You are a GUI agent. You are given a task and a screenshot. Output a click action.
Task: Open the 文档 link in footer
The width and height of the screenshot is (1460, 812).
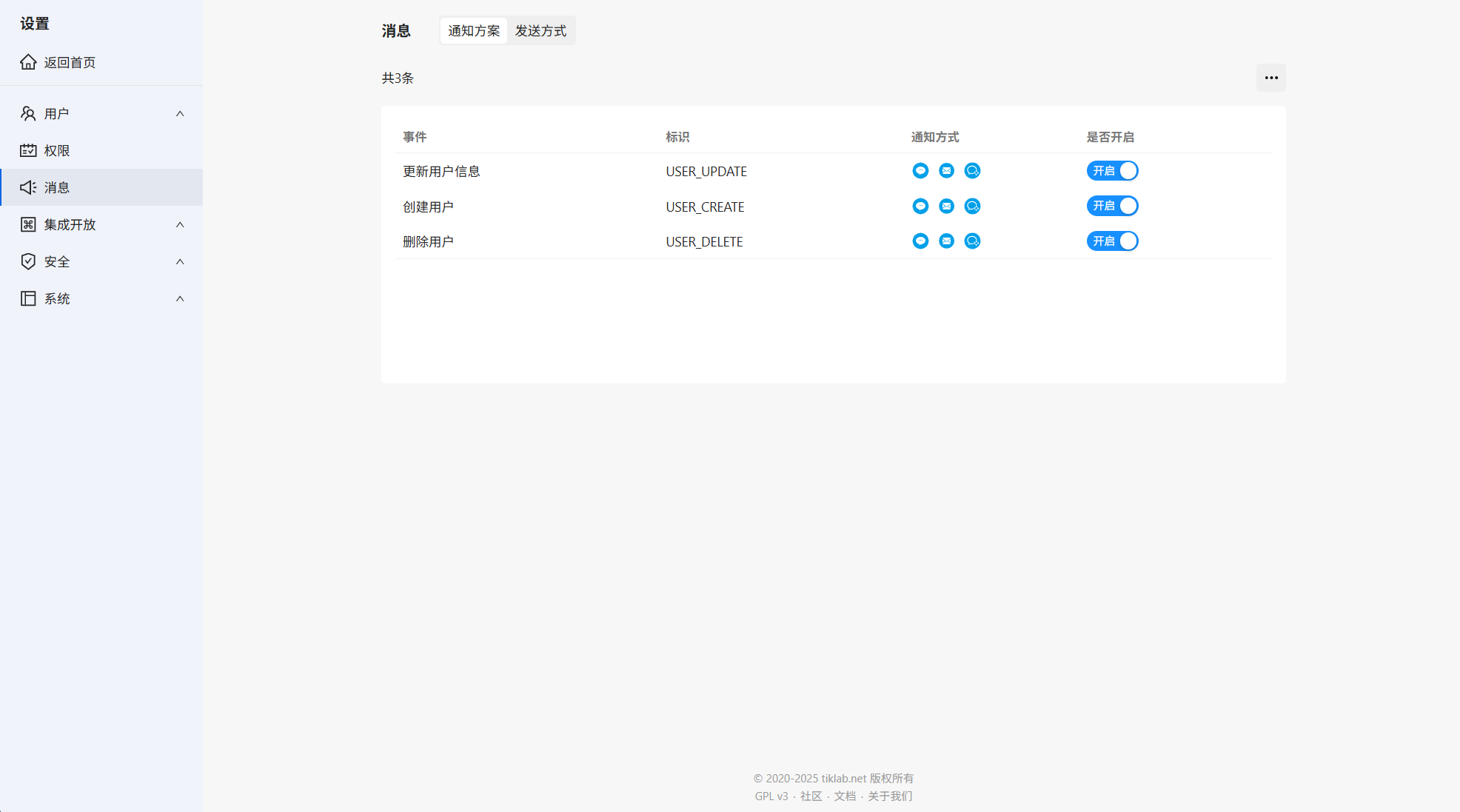(845, 796)
